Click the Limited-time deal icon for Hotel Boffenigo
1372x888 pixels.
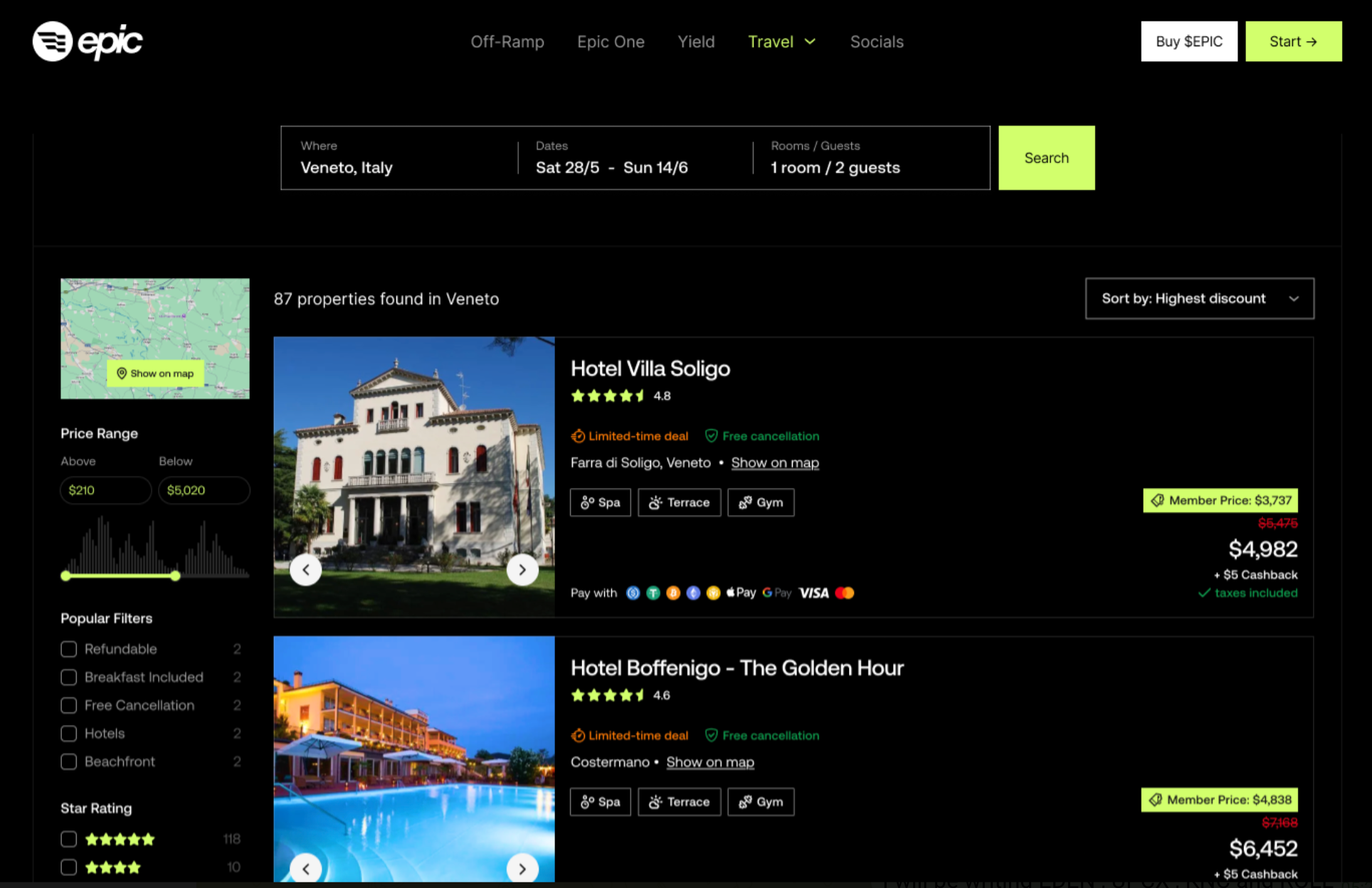click(578, 736)
